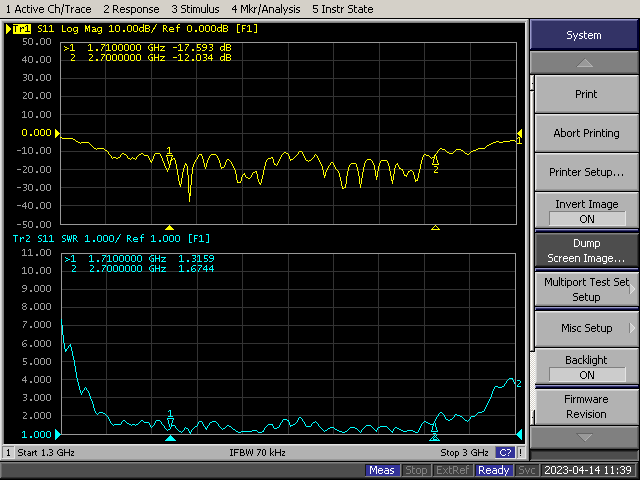This screenshot has width=640, height=480.
Task: Select the Tr1 active trace label
Action: coord(21,29)
